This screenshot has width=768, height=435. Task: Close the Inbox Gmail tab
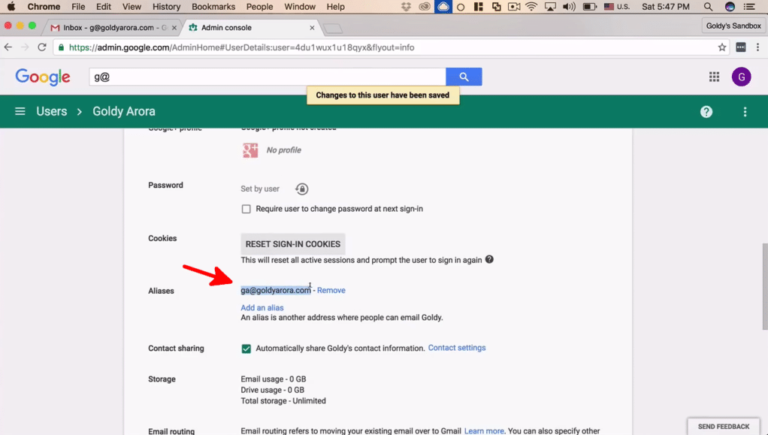pos(174,28)
